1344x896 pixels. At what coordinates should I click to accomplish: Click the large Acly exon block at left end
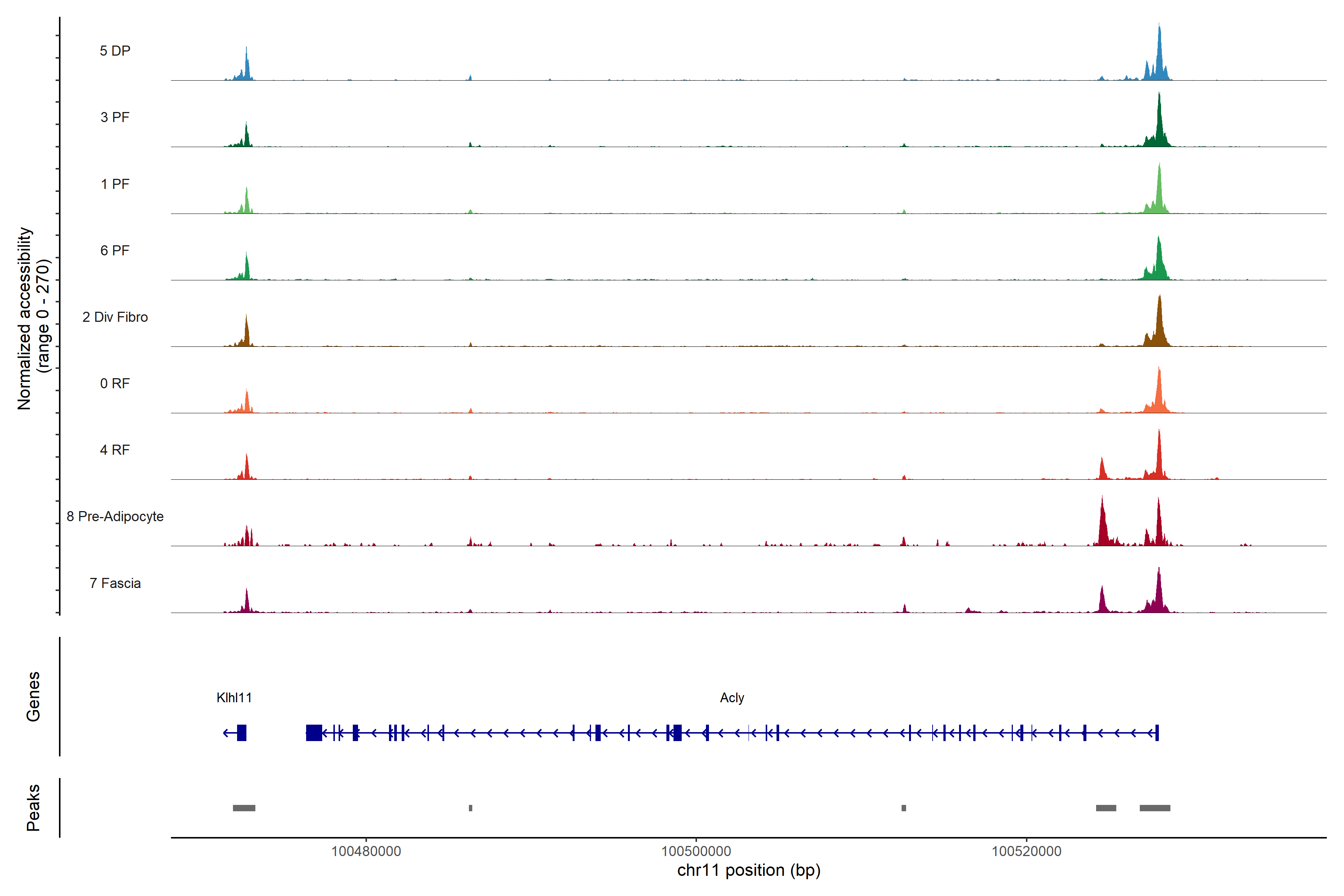point(314,732)
